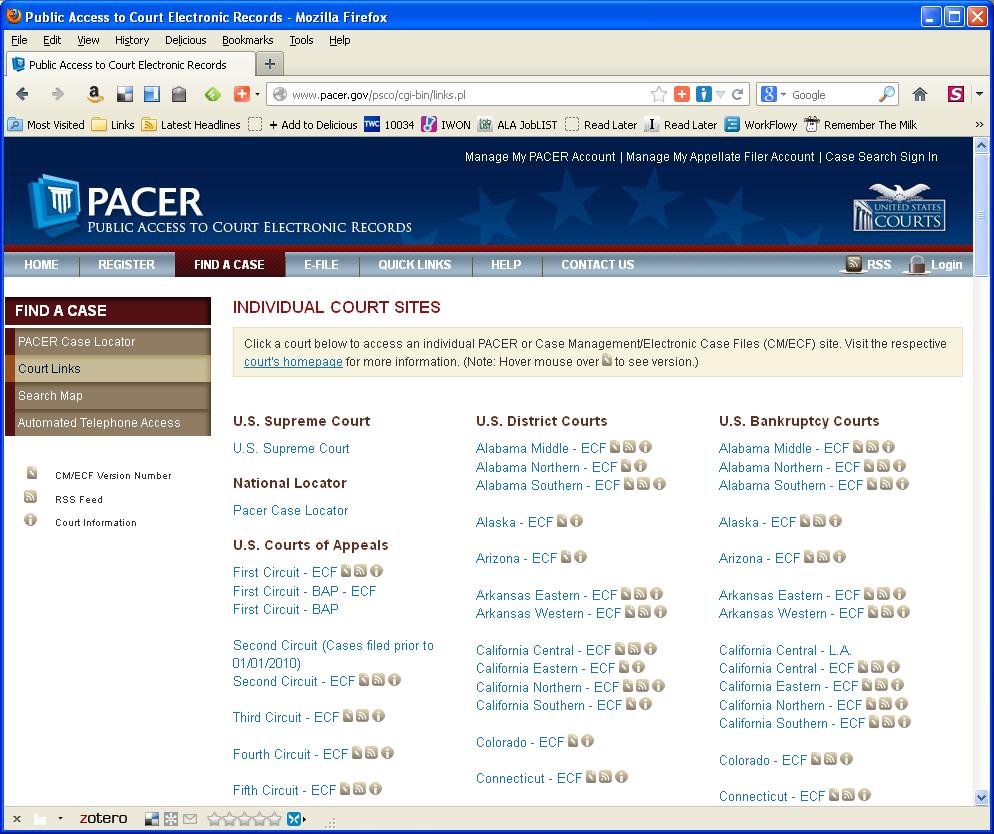Click RSS icon for Second Circuit ECF
This screenshot has height=834, width=994.
click(x=378, y=680)
